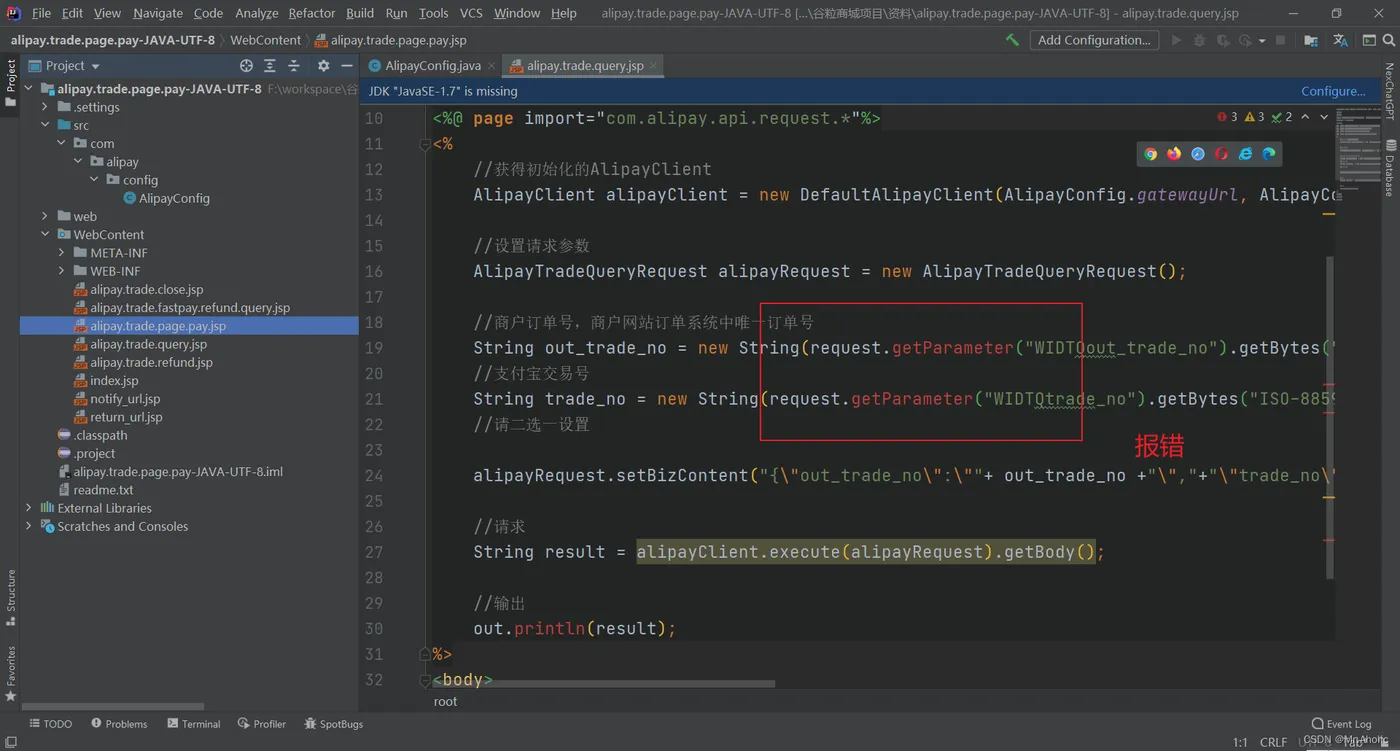Viewport: 1400px width, 751px height.
Task: Open the Refactor menu
Action: click(x=311, y=13)
